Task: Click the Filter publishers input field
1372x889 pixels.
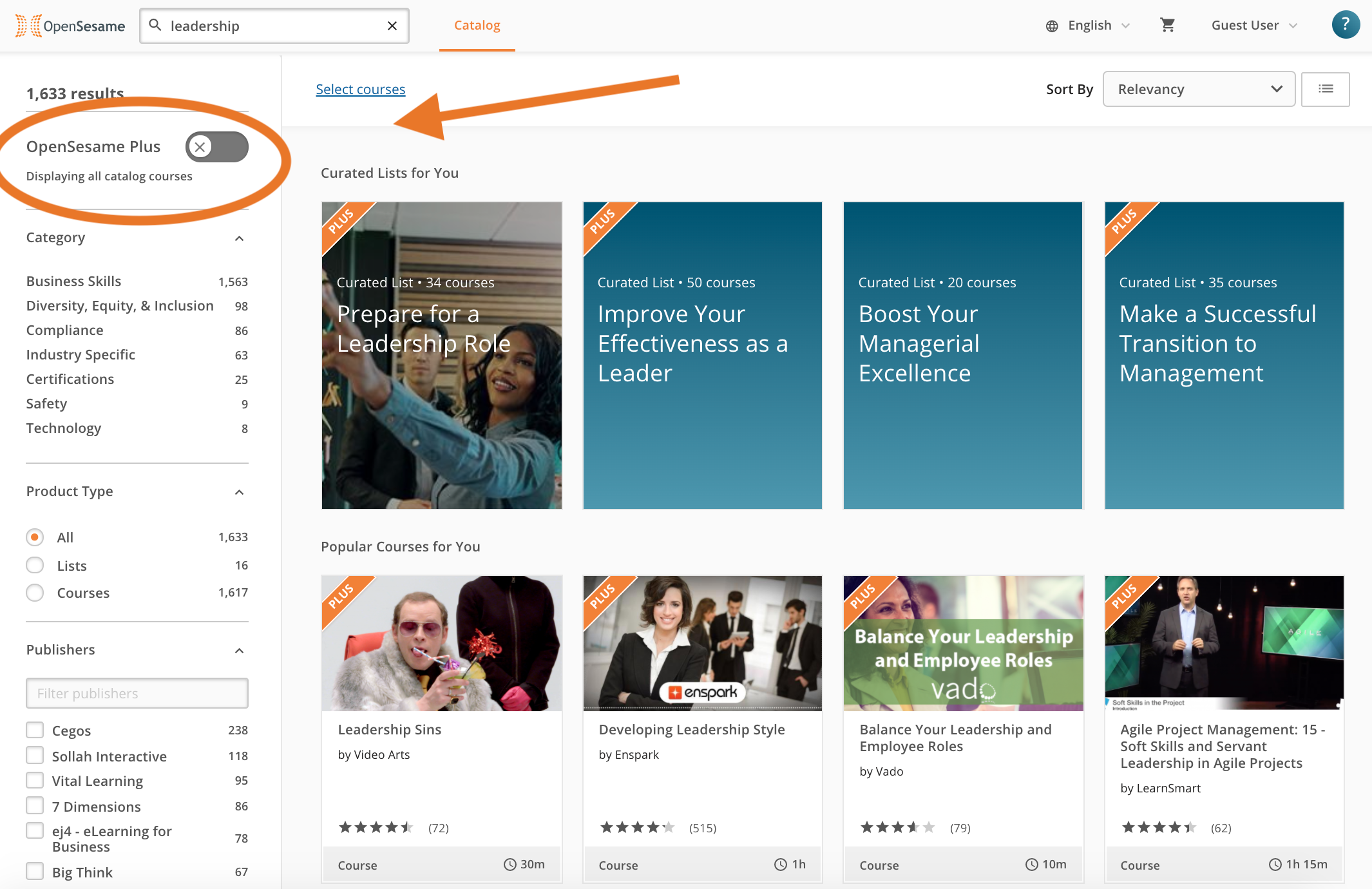Action: click(137, 693)
